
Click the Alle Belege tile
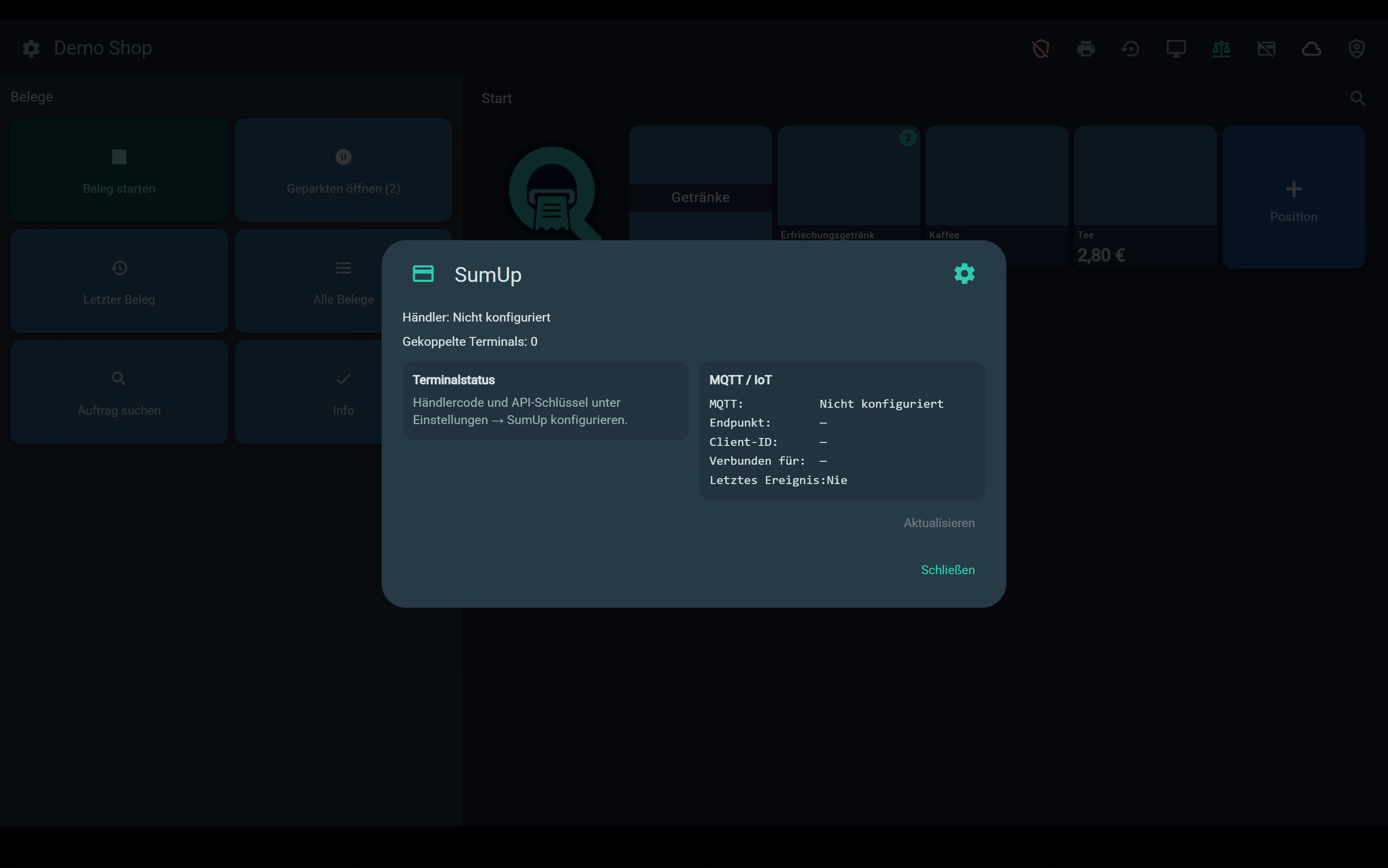pos(344,281)
